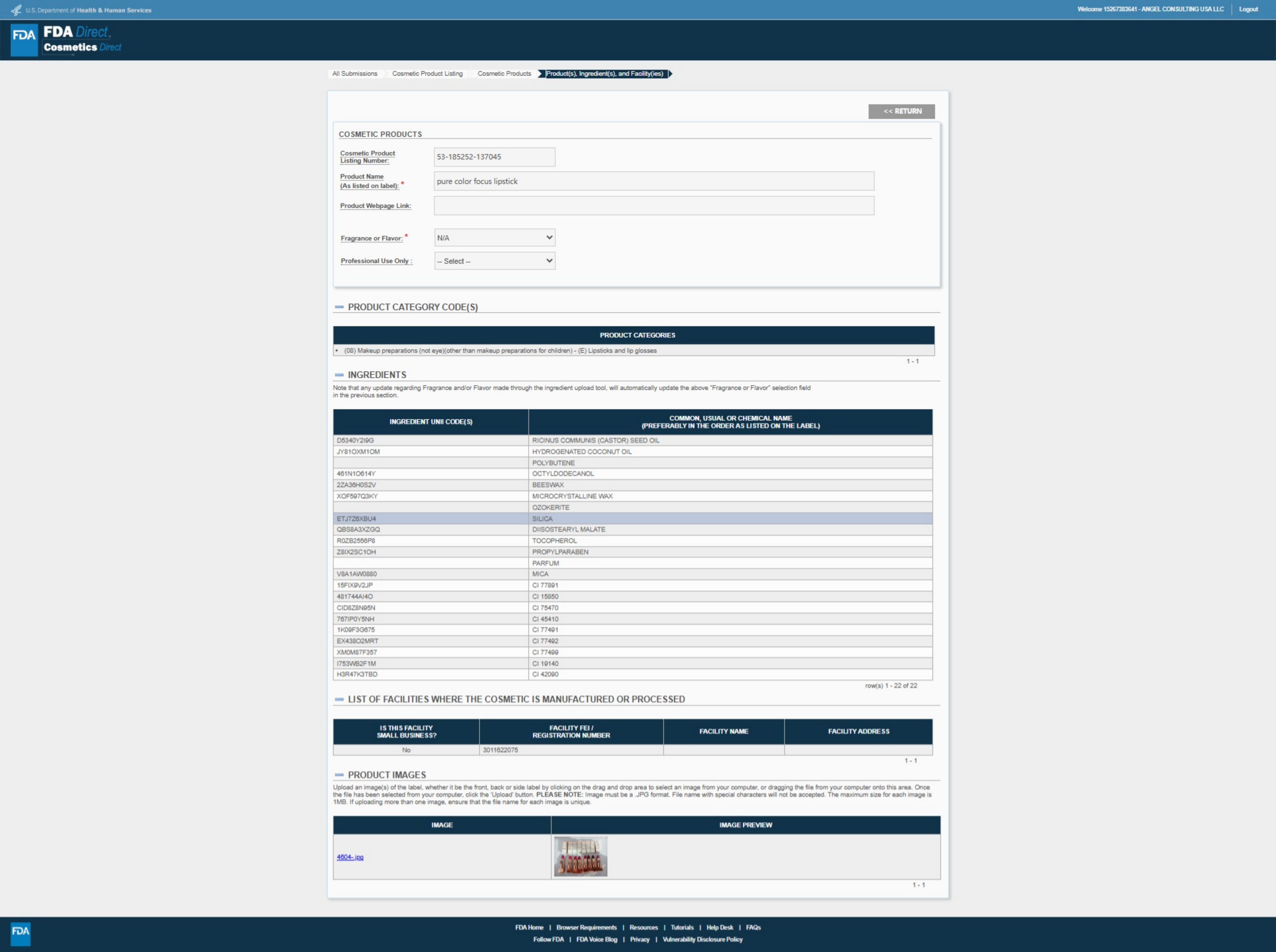1276x952 pixels.
Task: Click the << RETURN button
Action: (902, 111)
